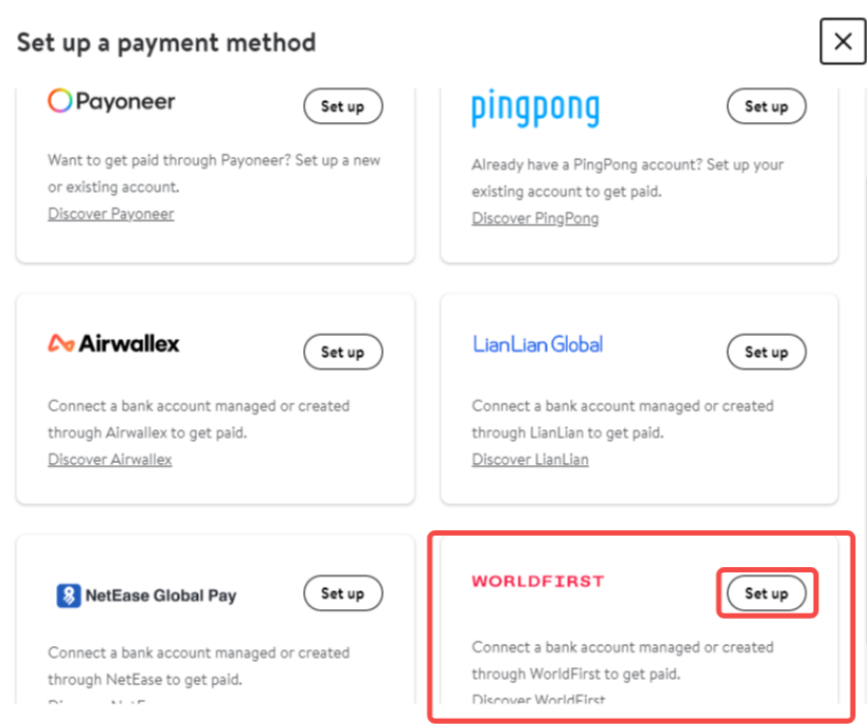Click the LianLian Global logo
The width and height of the screenshot is (867, 727).
pyautogui.click(x=537, y=345)
